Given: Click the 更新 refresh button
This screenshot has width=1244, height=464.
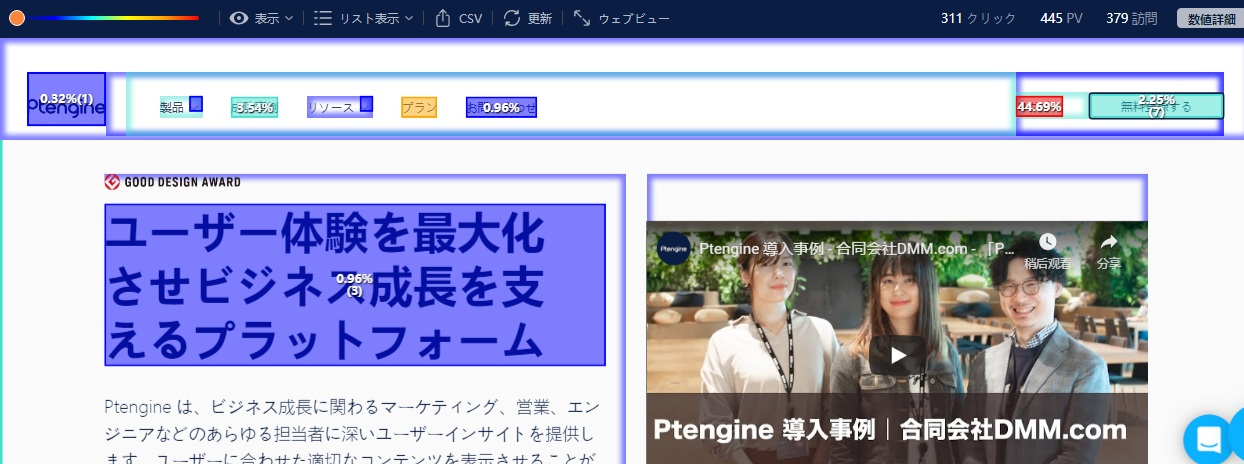Looking at the screenshot, I should pos(527,18).
